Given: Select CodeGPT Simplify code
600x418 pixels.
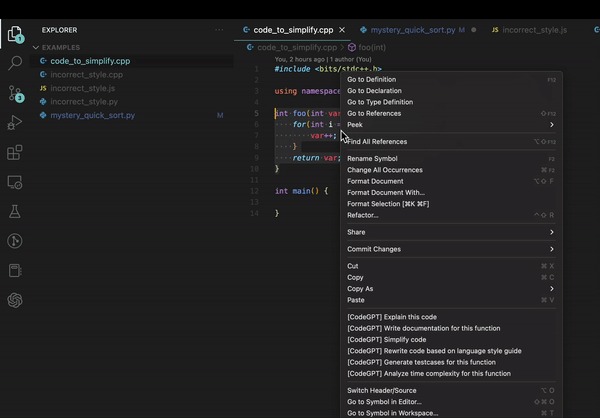Looking at the screenshot, I should pyautogui.click(x=451, y=340).
